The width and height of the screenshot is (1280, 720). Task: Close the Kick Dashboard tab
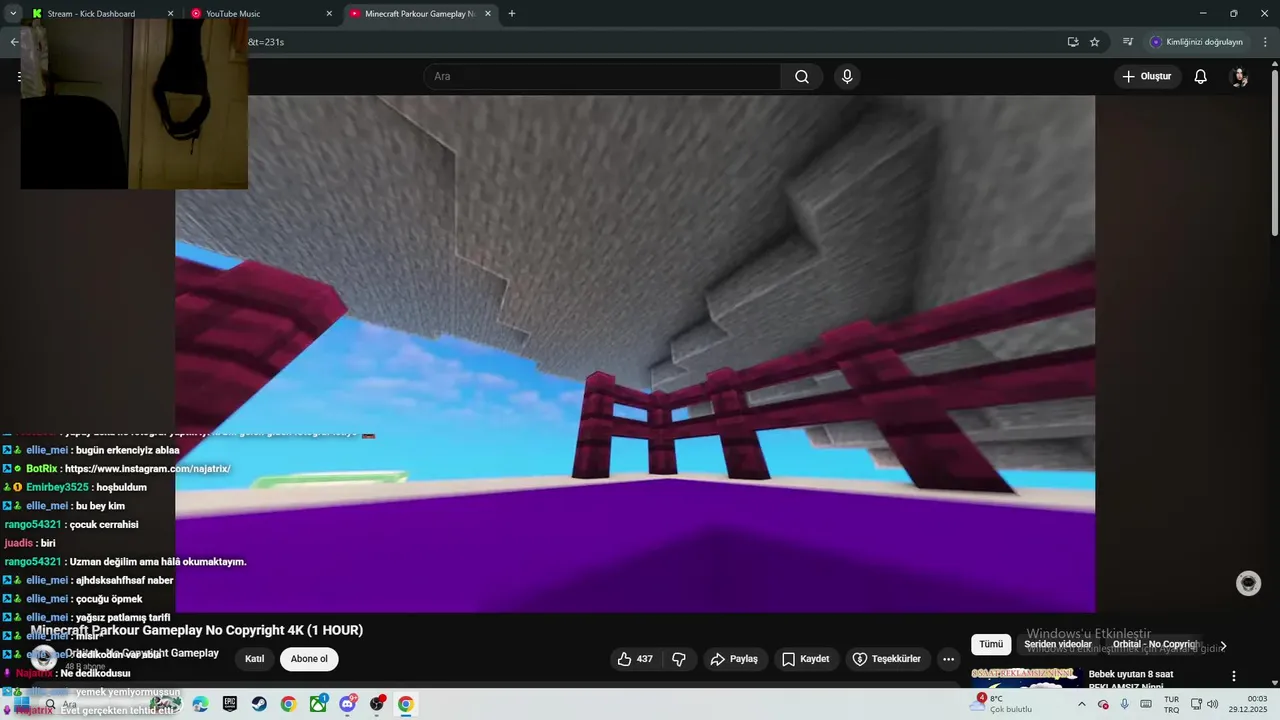tap(170, 14)
